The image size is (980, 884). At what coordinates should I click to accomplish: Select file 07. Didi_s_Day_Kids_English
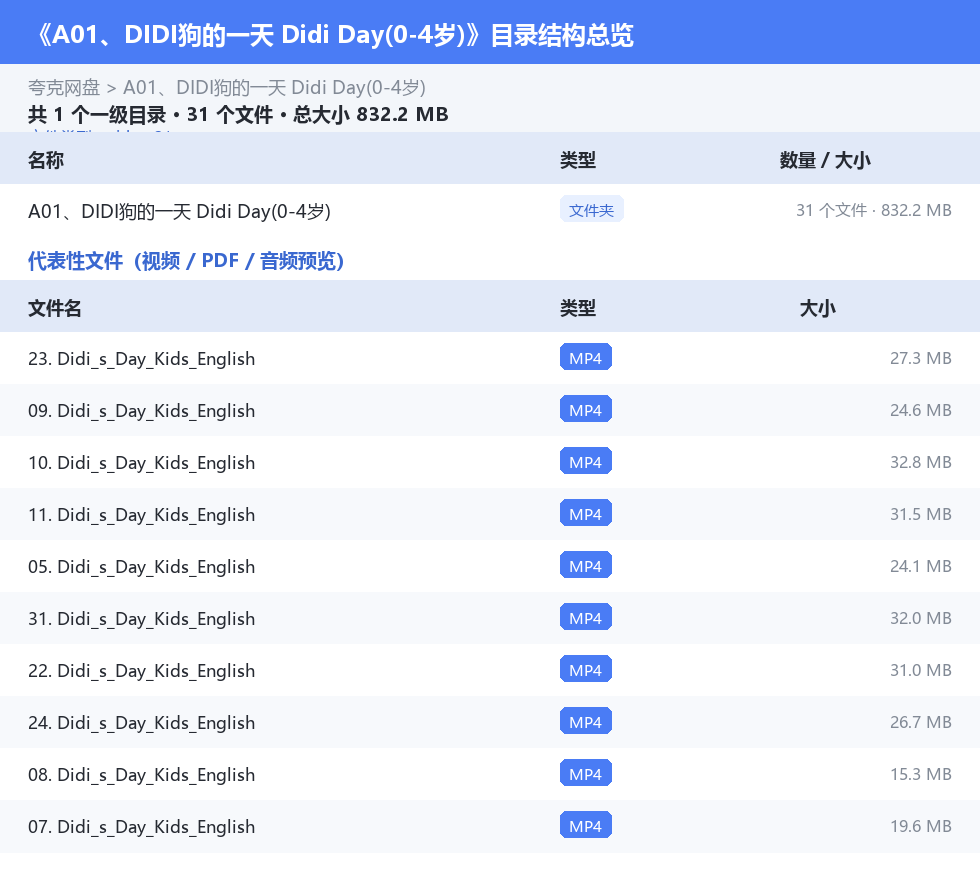(141, 826)
